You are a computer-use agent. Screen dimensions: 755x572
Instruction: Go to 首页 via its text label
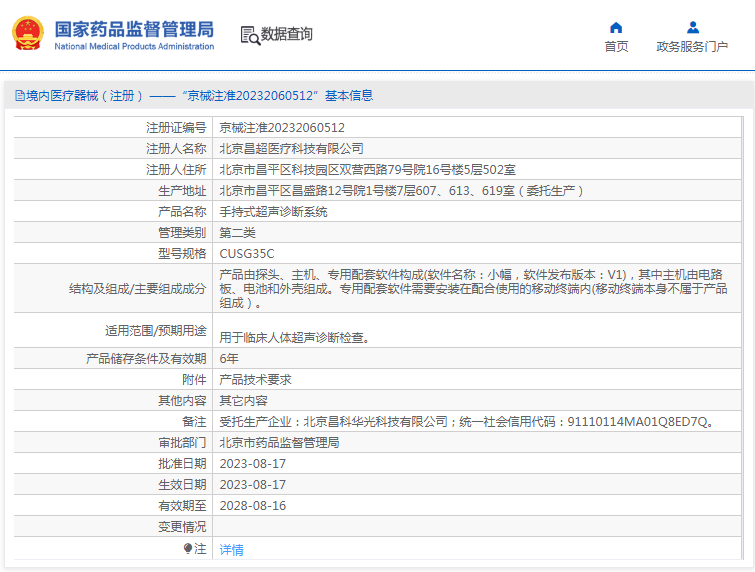coord(616,47)
